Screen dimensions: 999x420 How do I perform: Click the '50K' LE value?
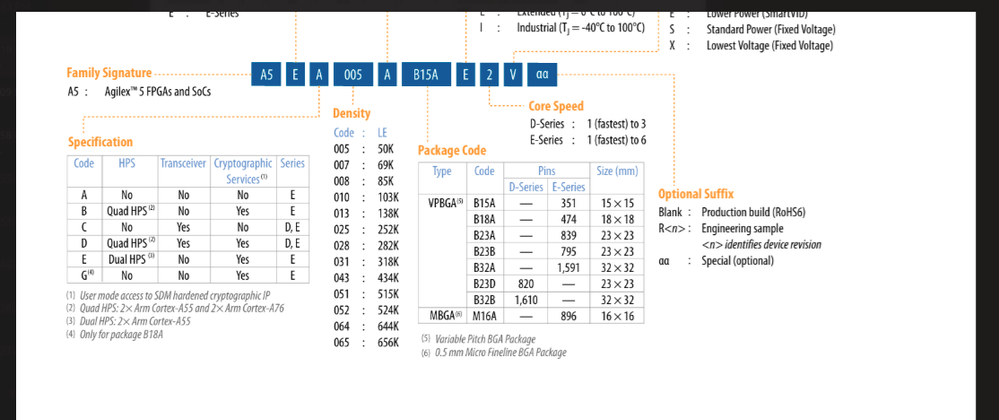pos(384,148)
